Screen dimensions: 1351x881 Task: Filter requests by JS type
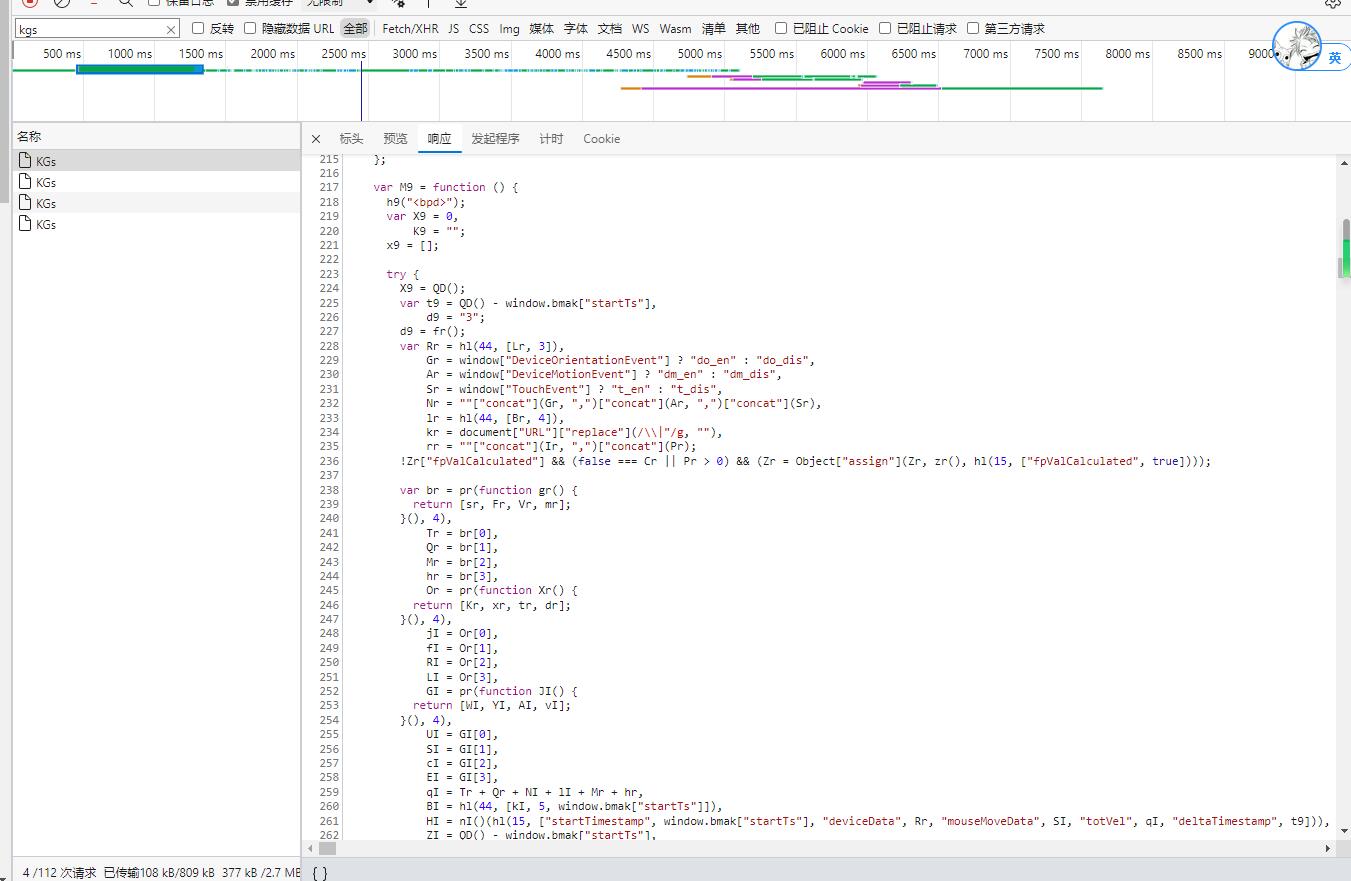454,29
